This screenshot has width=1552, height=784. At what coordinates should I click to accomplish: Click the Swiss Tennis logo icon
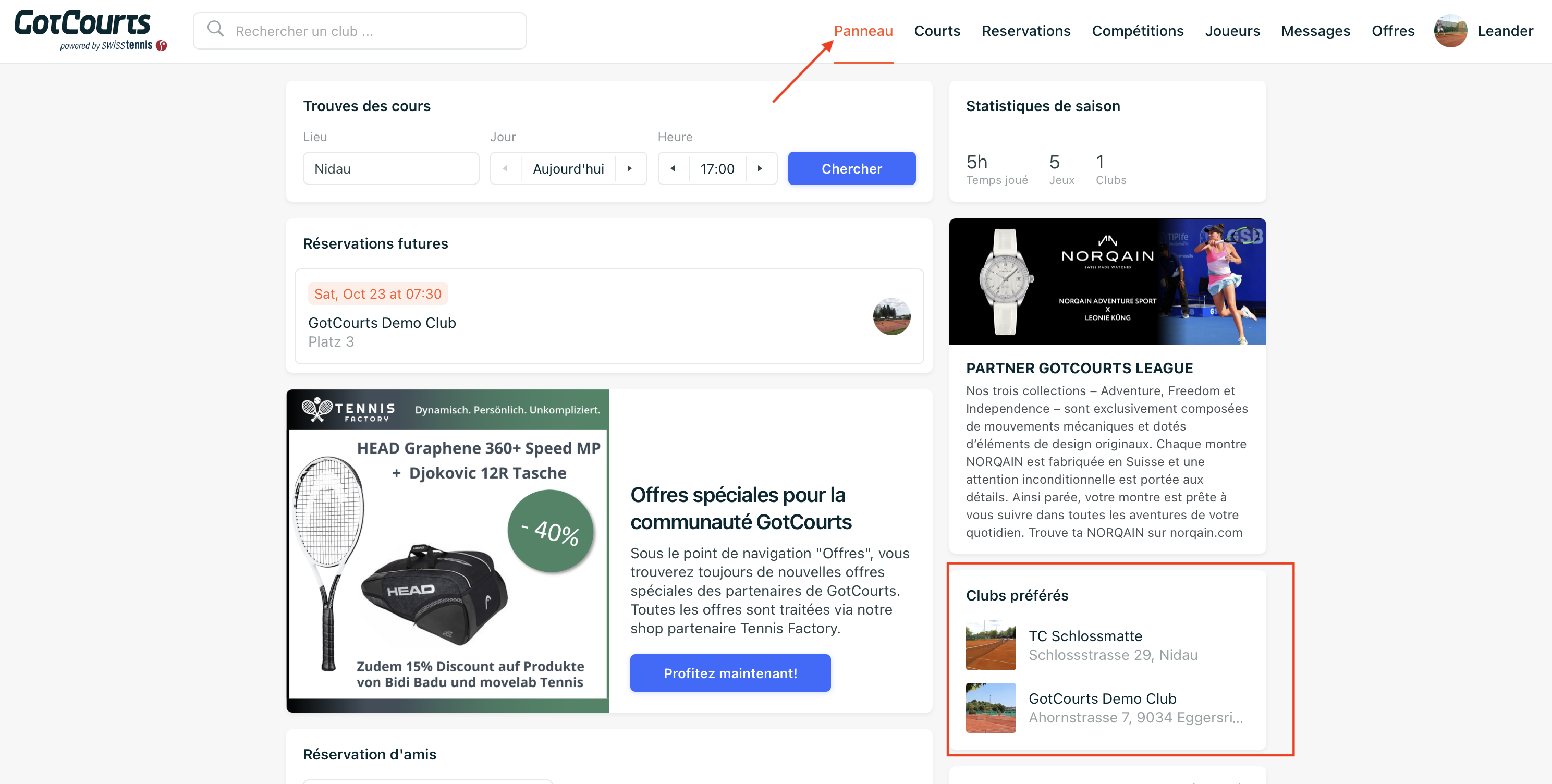tap(161, 45)
